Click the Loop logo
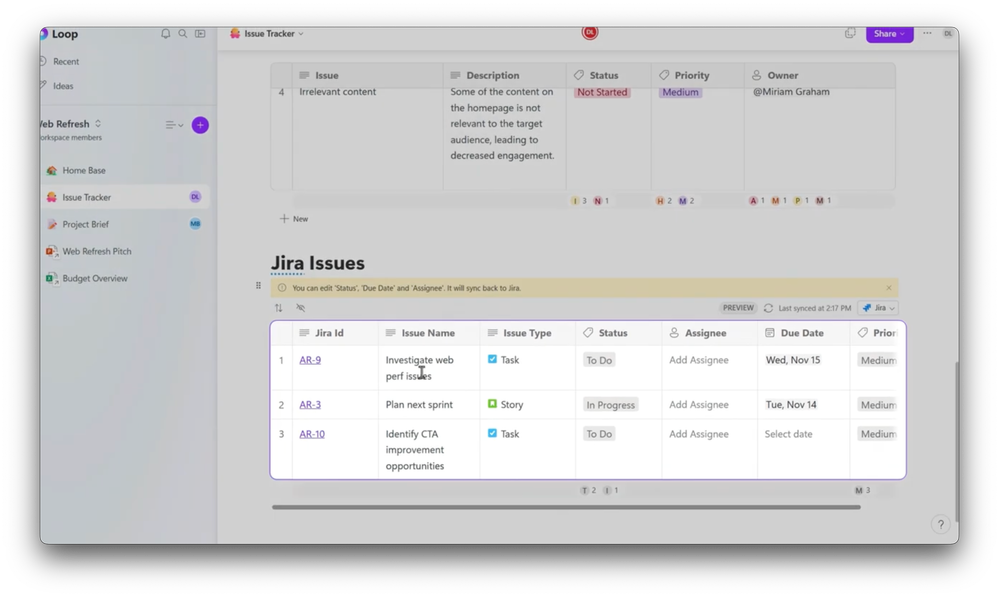Image resolution: width=999 pixels, height=597 pixels. click(44, 34)
